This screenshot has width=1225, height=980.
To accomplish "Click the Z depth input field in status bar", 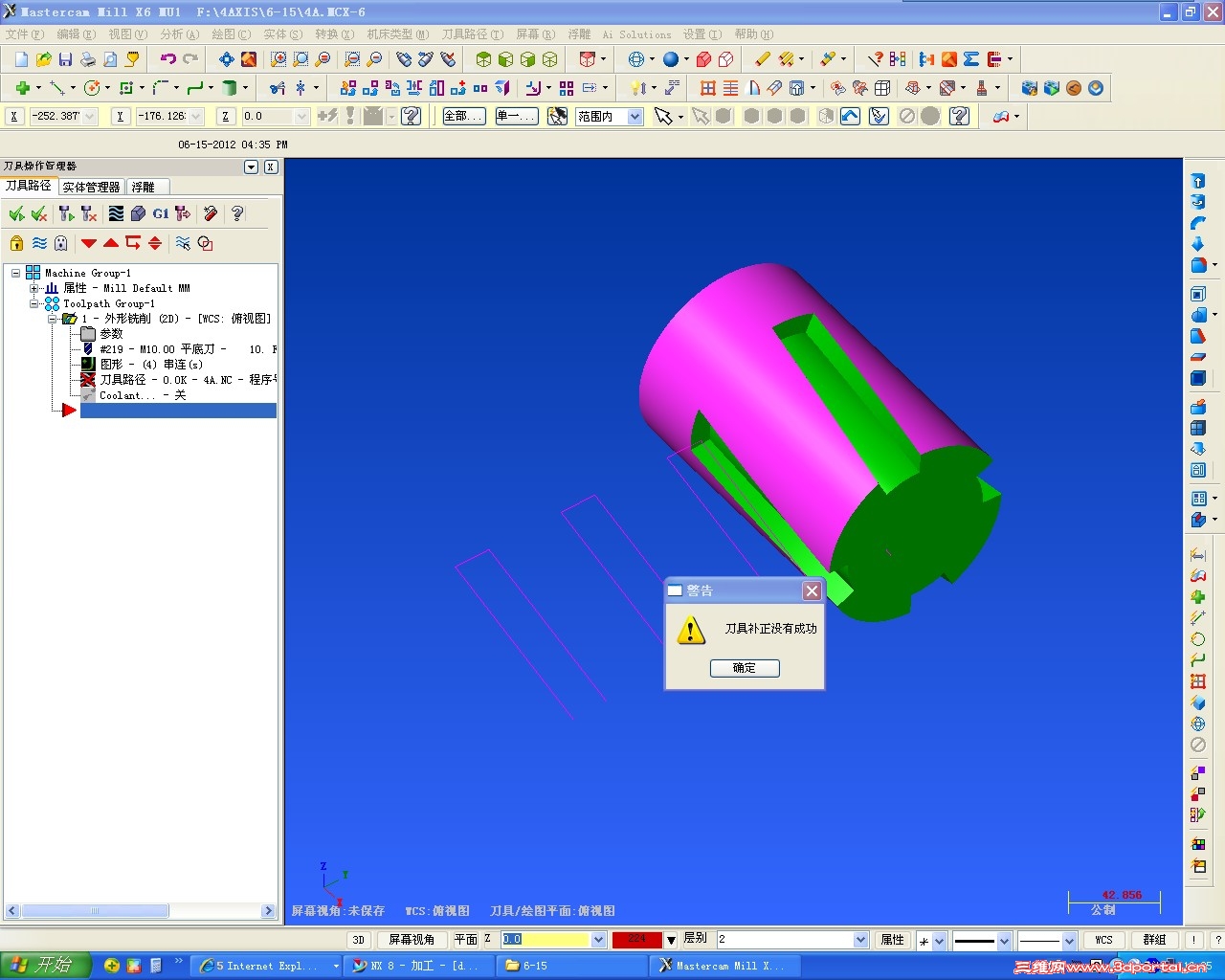I will [546, 940].
